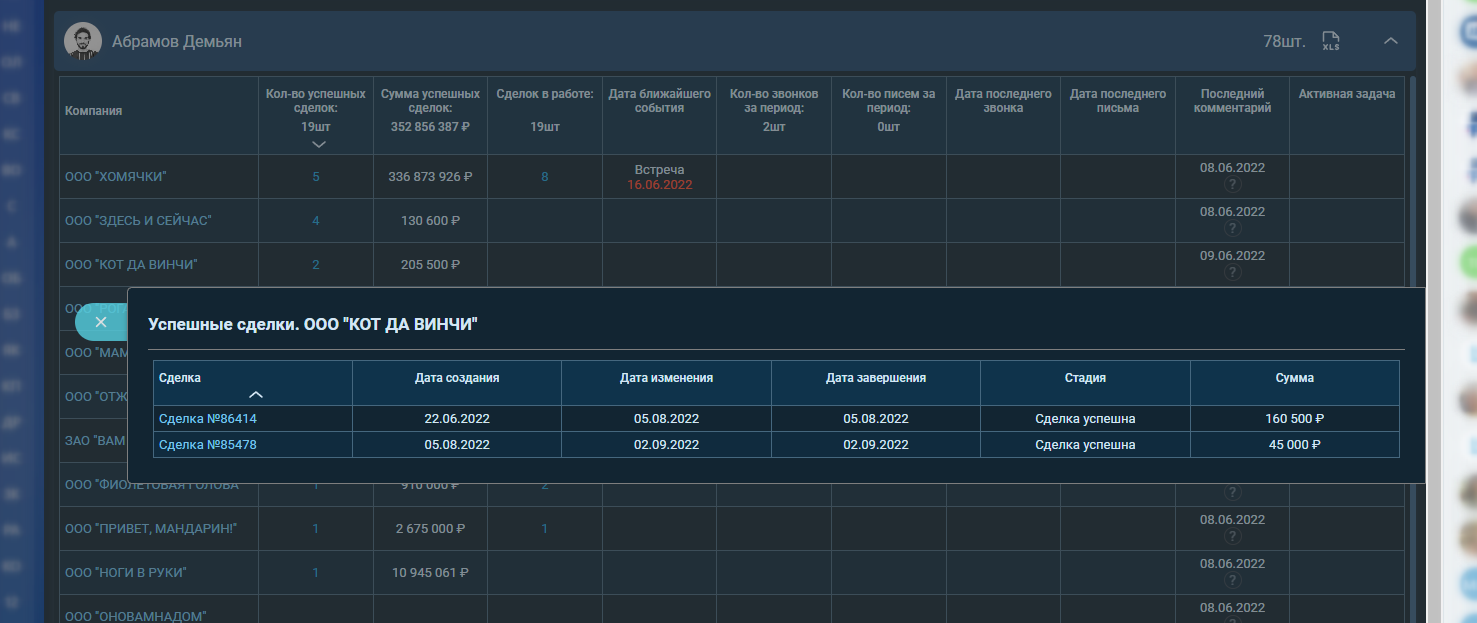Open comment question icon for "КОТ ДА ВИНЧИ"
This screenshot has width=1477, height=623.
point(1232,273)
